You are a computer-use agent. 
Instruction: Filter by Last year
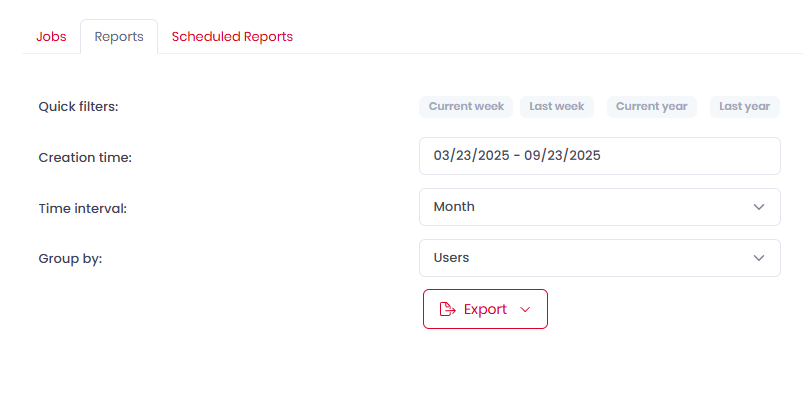point(744,106)
